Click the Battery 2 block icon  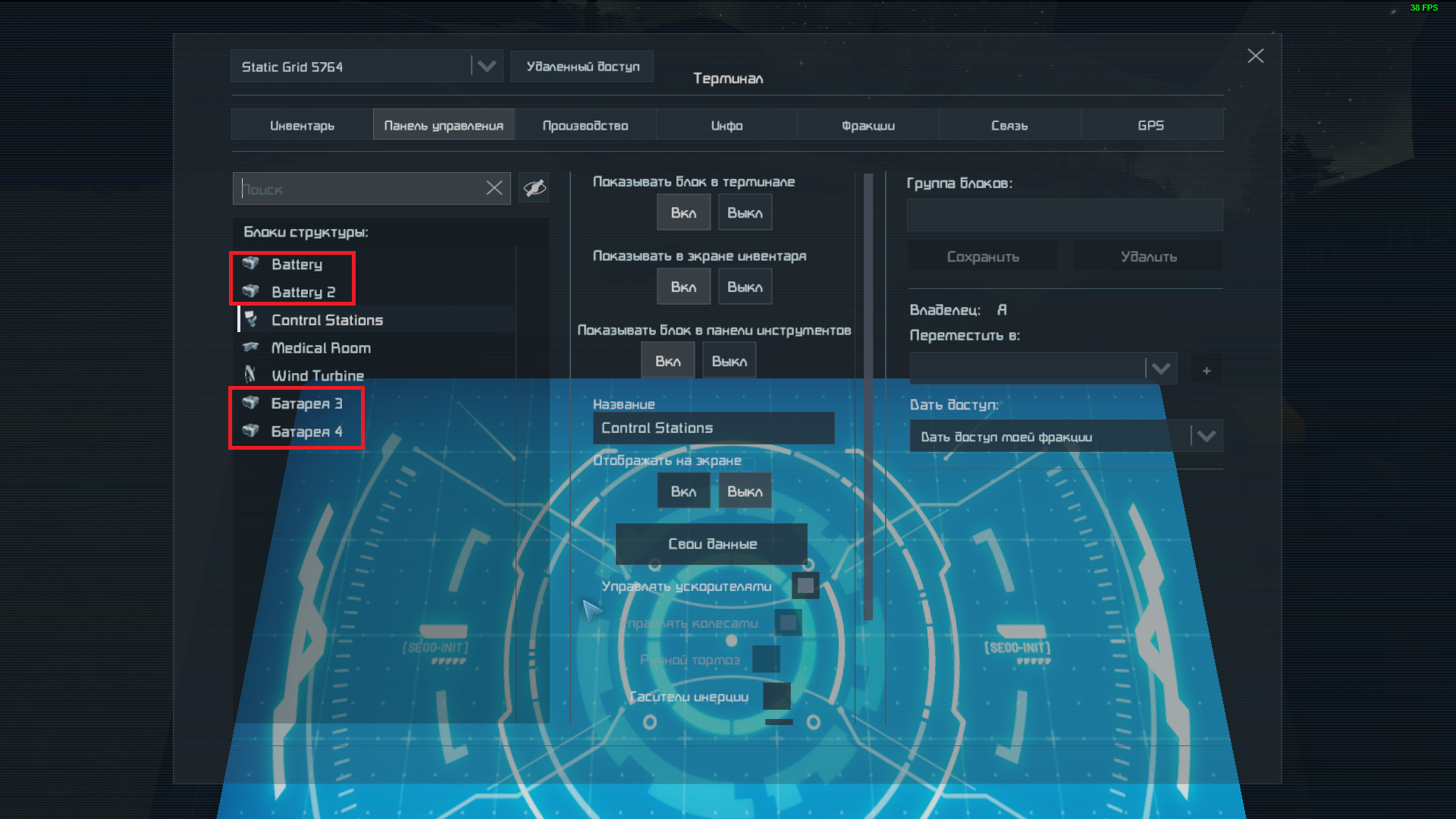(x=251, y=291)
